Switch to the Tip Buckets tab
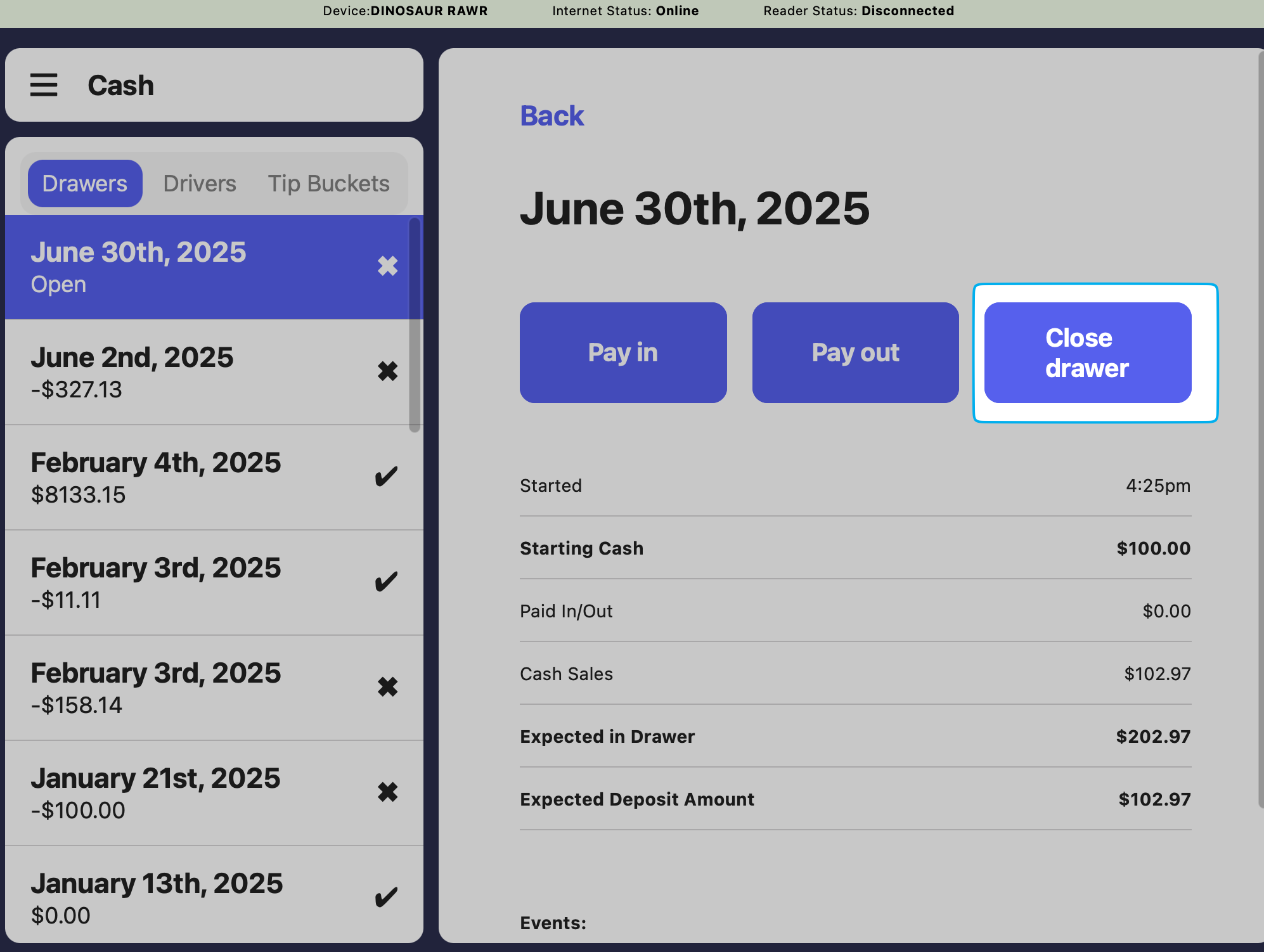 [328, 183]
